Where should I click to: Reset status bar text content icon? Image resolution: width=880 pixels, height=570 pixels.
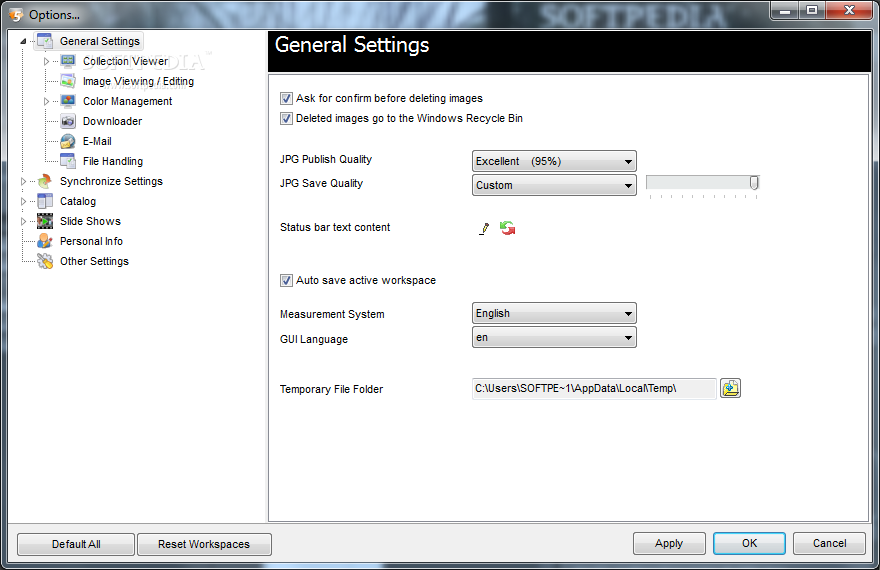(508, 228)
